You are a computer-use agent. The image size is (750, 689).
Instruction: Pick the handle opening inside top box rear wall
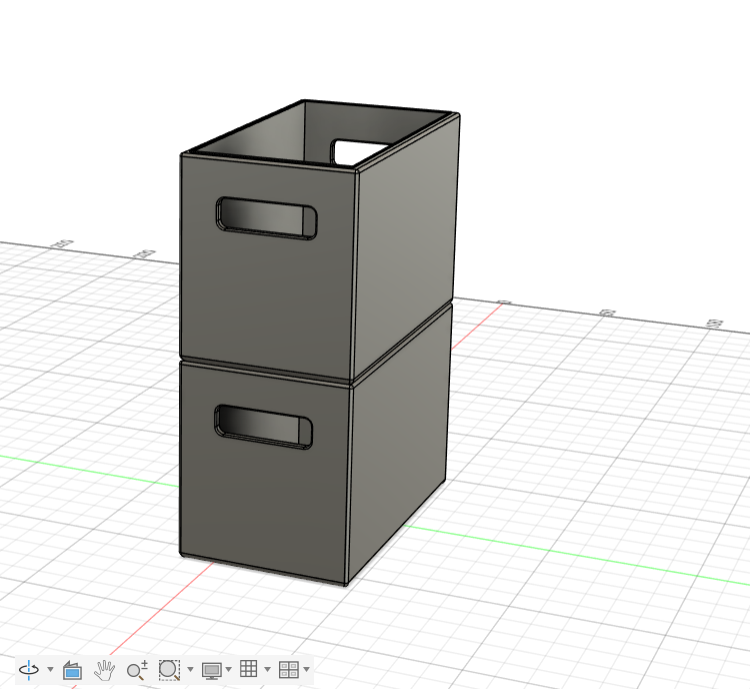[359, 152]
